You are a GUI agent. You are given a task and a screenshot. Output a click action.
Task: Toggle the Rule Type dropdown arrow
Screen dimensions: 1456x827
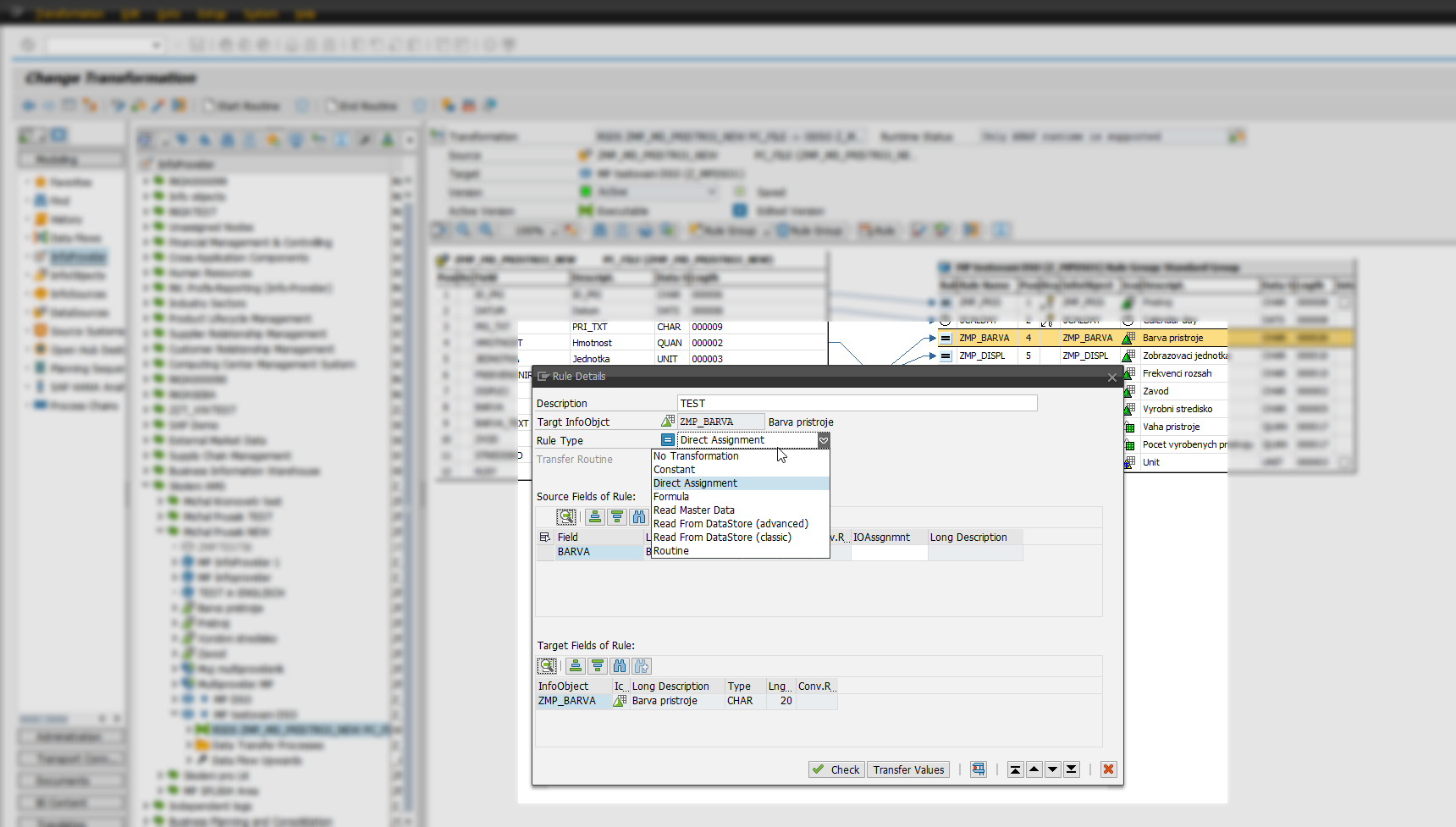point(823,440)
